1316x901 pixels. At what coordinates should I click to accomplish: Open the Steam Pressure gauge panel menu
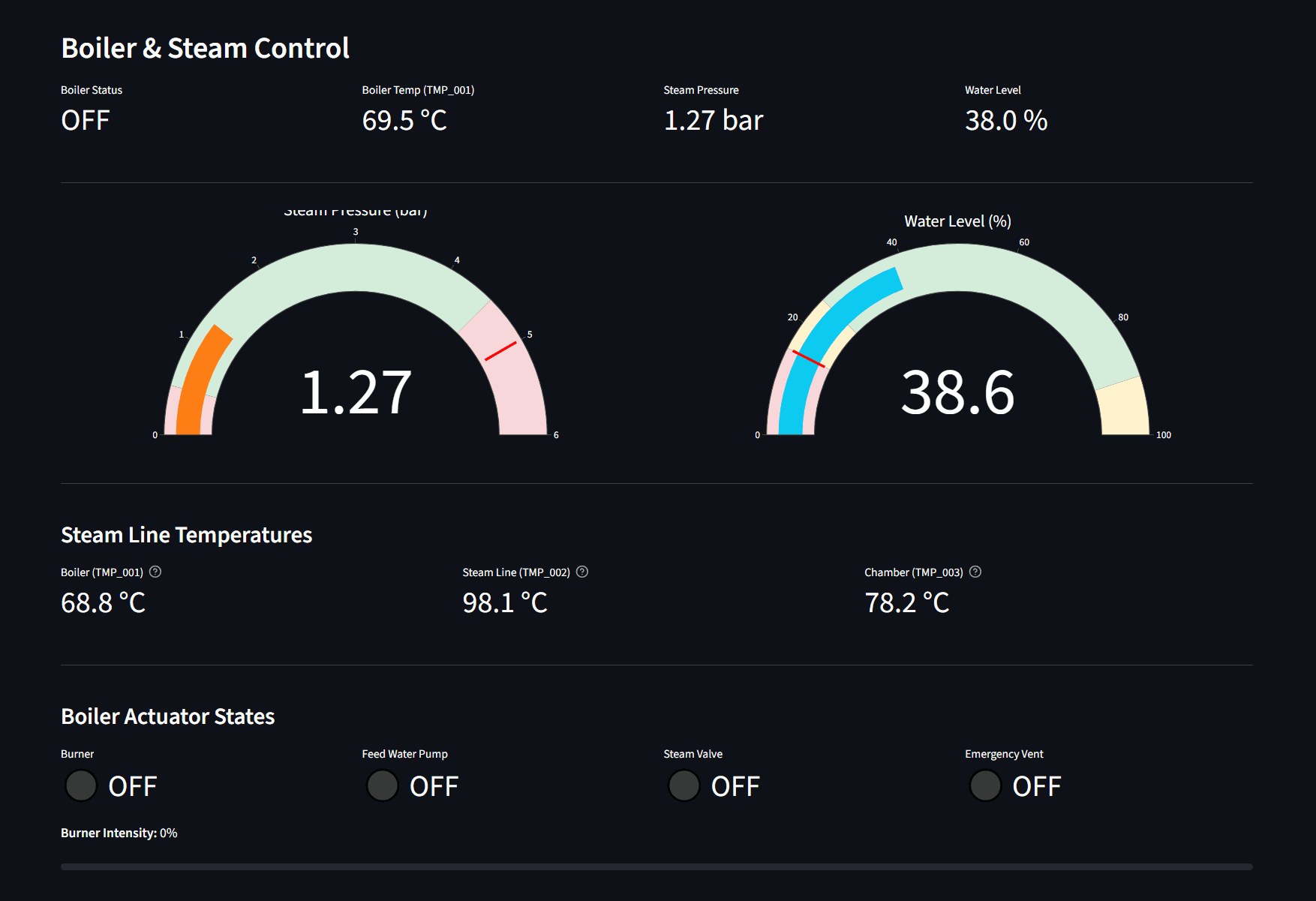pos(355,211)
